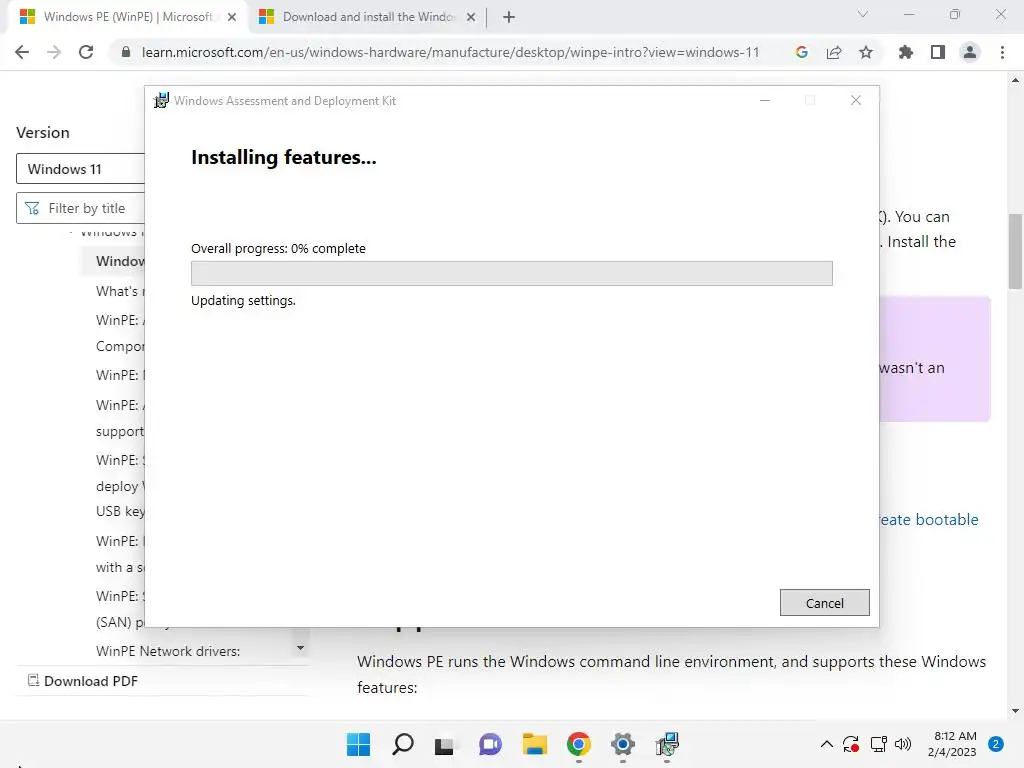
Task: Open WinPE Network drivers sidebar item
Action: [x=168, y=651]
